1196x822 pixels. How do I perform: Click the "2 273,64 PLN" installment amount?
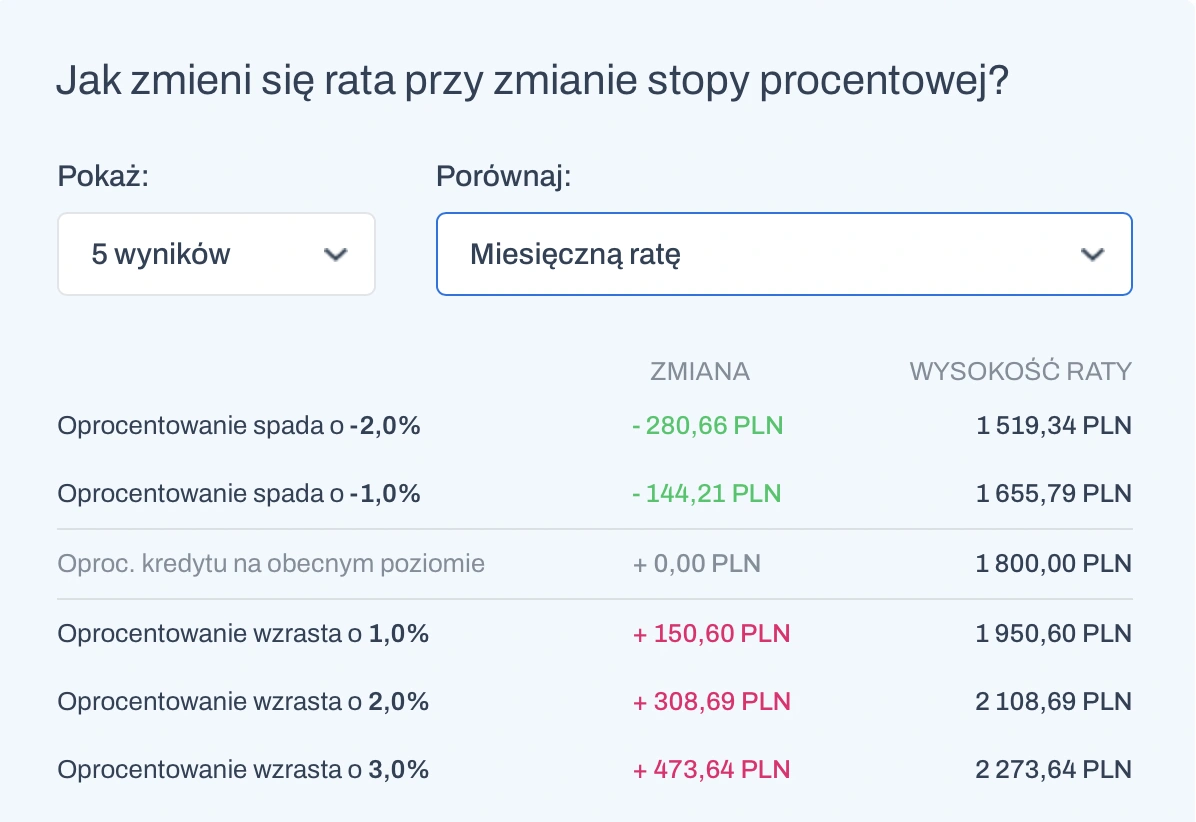point(1053,770)
